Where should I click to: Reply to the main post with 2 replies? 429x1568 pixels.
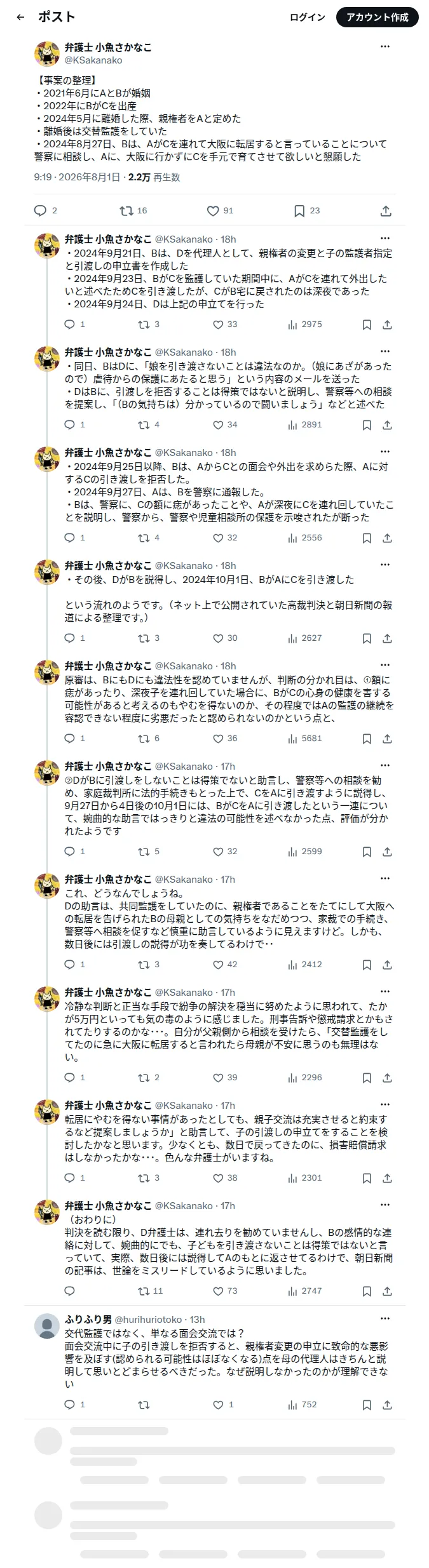[x=45, y=211]
